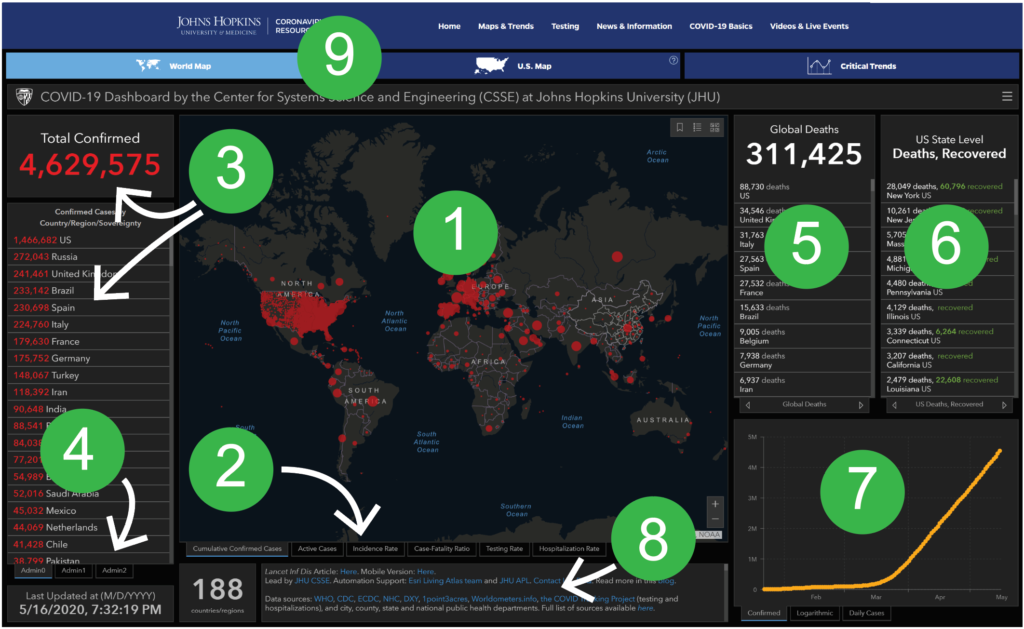Switch to the Admin0 list tab
The height and width of the screenshot is (629, 1024).
pyautogui.click(x=33, y=570)
